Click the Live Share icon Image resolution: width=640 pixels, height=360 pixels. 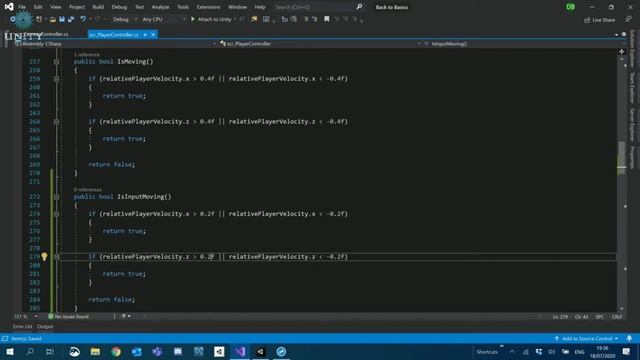tap(587, 20)
